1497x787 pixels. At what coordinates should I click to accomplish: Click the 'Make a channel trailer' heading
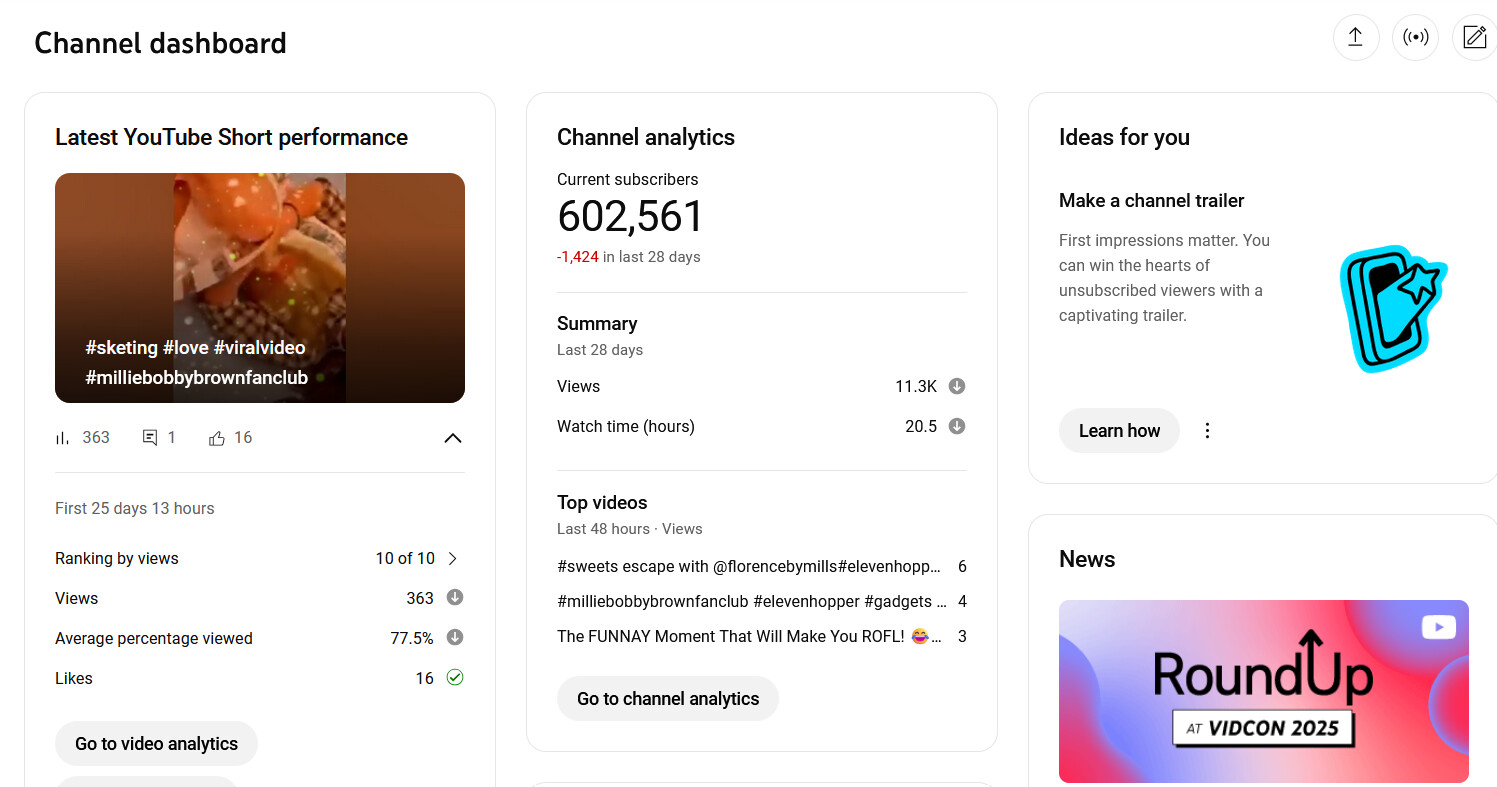click(x=1152, y=200)
